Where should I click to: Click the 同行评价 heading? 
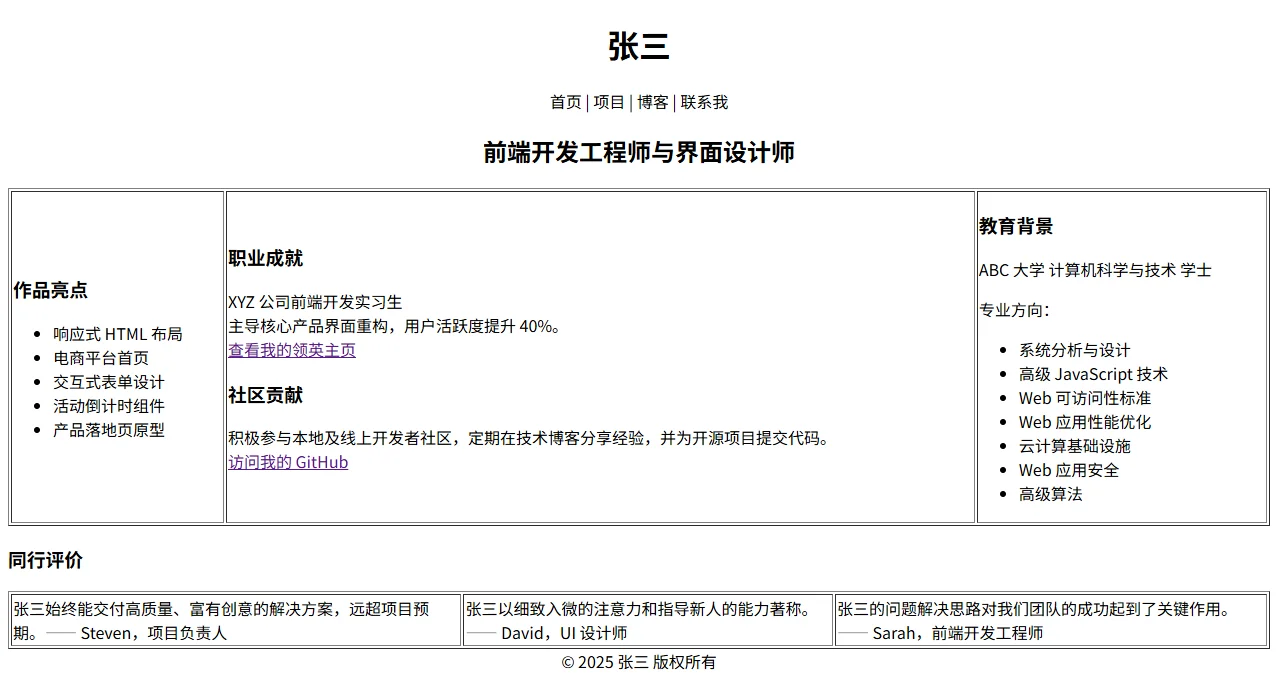pyautogui.click(x=46, y=560)
